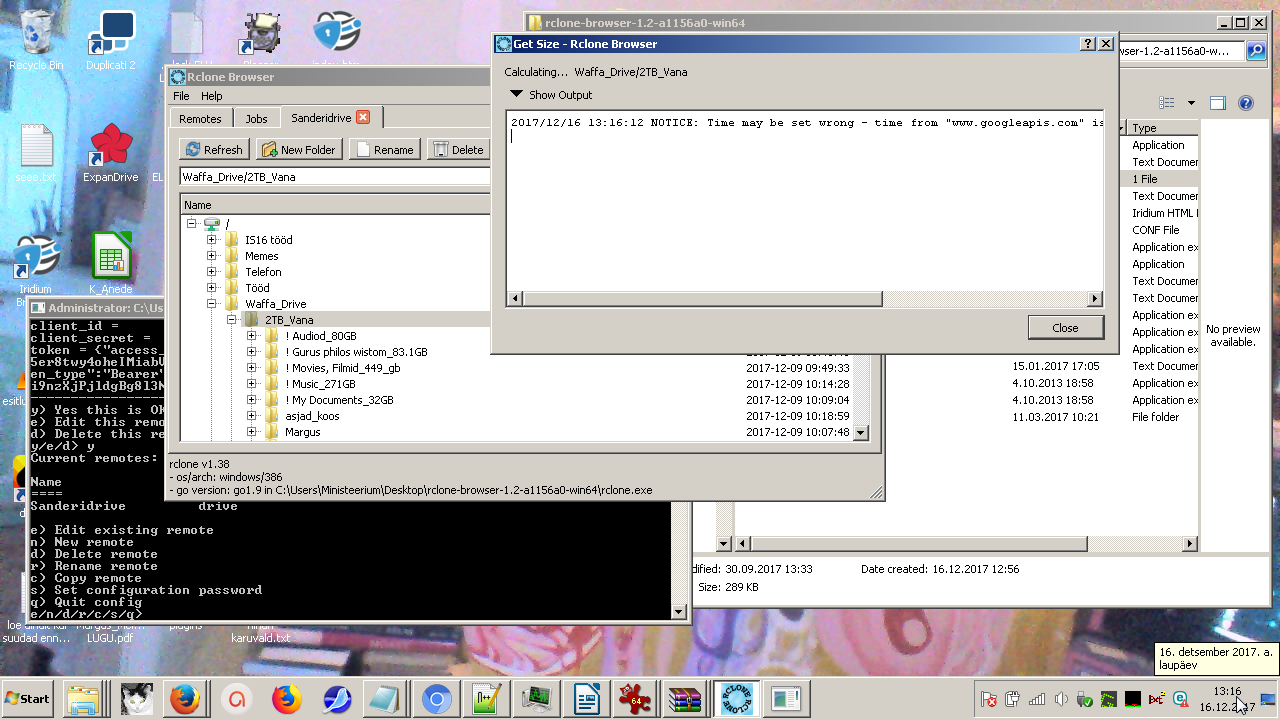The width and height of the screenshot is (1280, 720).
Task: Open the WinRAR taskbar icon
Action: [686, 699]
